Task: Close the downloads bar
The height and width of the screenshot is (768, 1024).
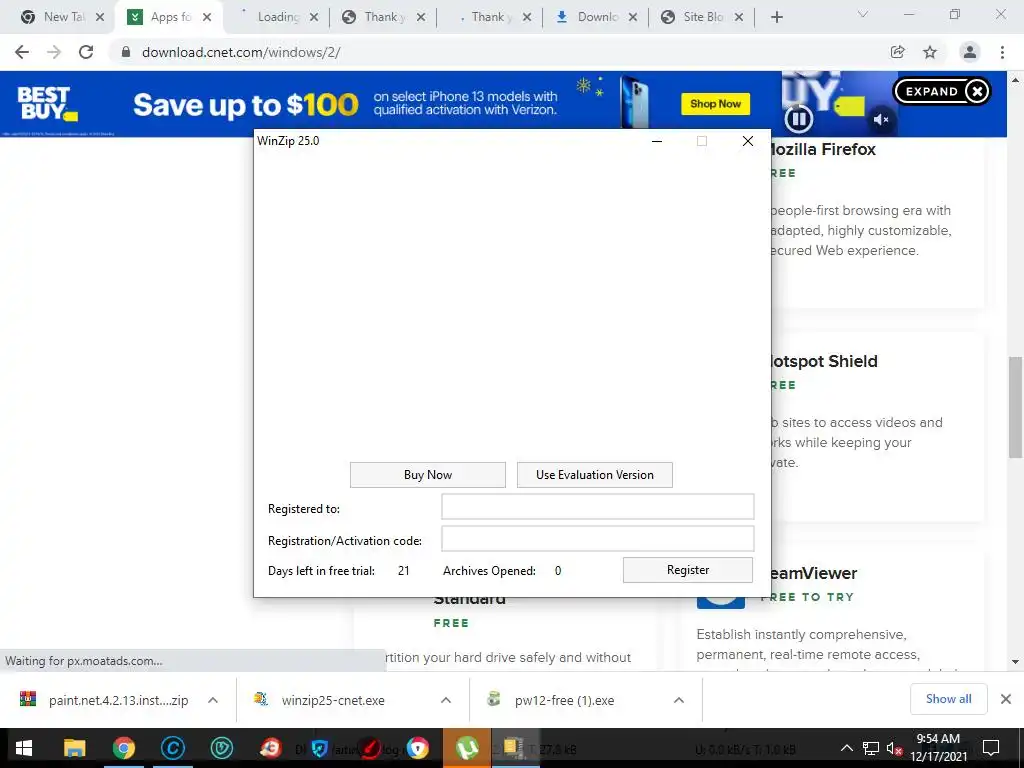Action: pyautogui.click(x=1006, y=699)
